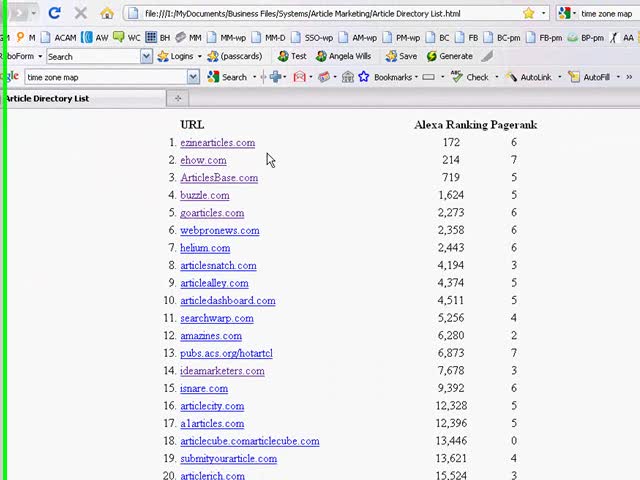Open Google toolbar Bookmarks menu
The image size is (640, 480).
(x=393, y=77)
